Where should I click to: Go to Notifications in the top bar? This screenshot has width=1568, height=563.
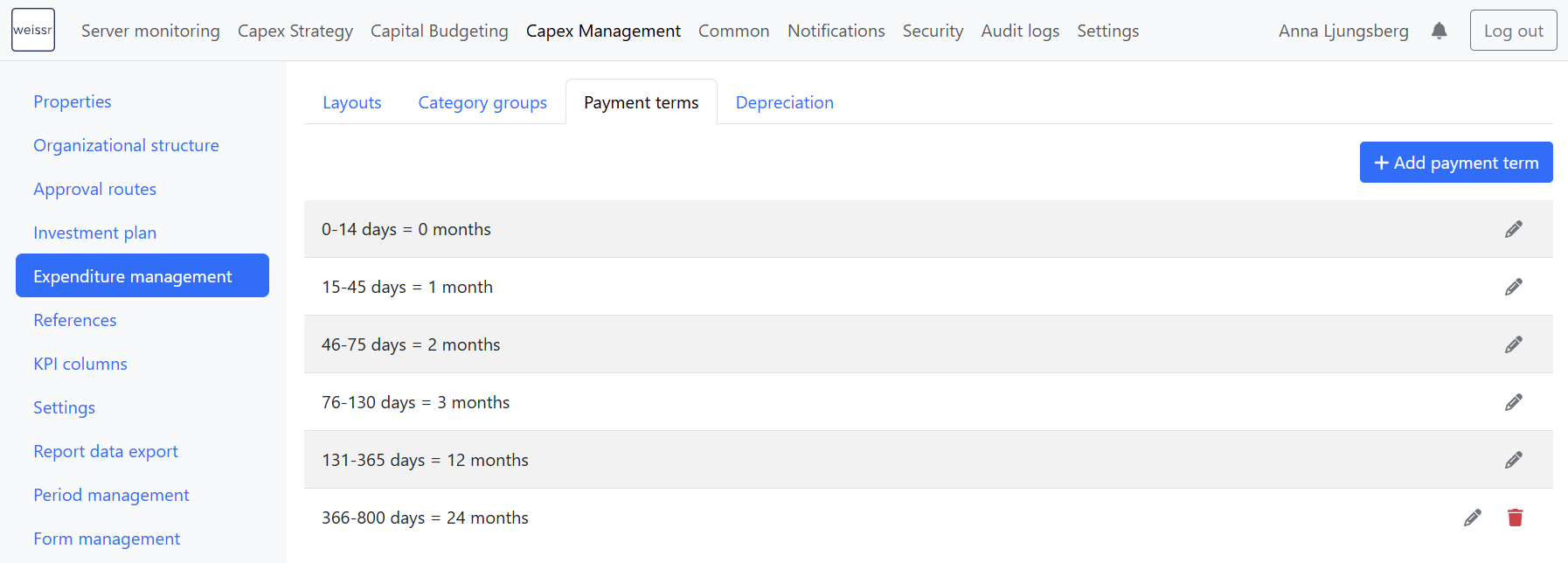(x=836, y=31)
